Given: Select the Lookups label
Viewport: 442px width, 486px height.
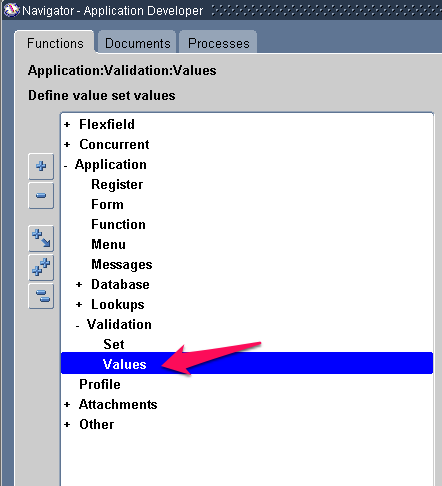Looking at the screenshot, I should 118,305.
